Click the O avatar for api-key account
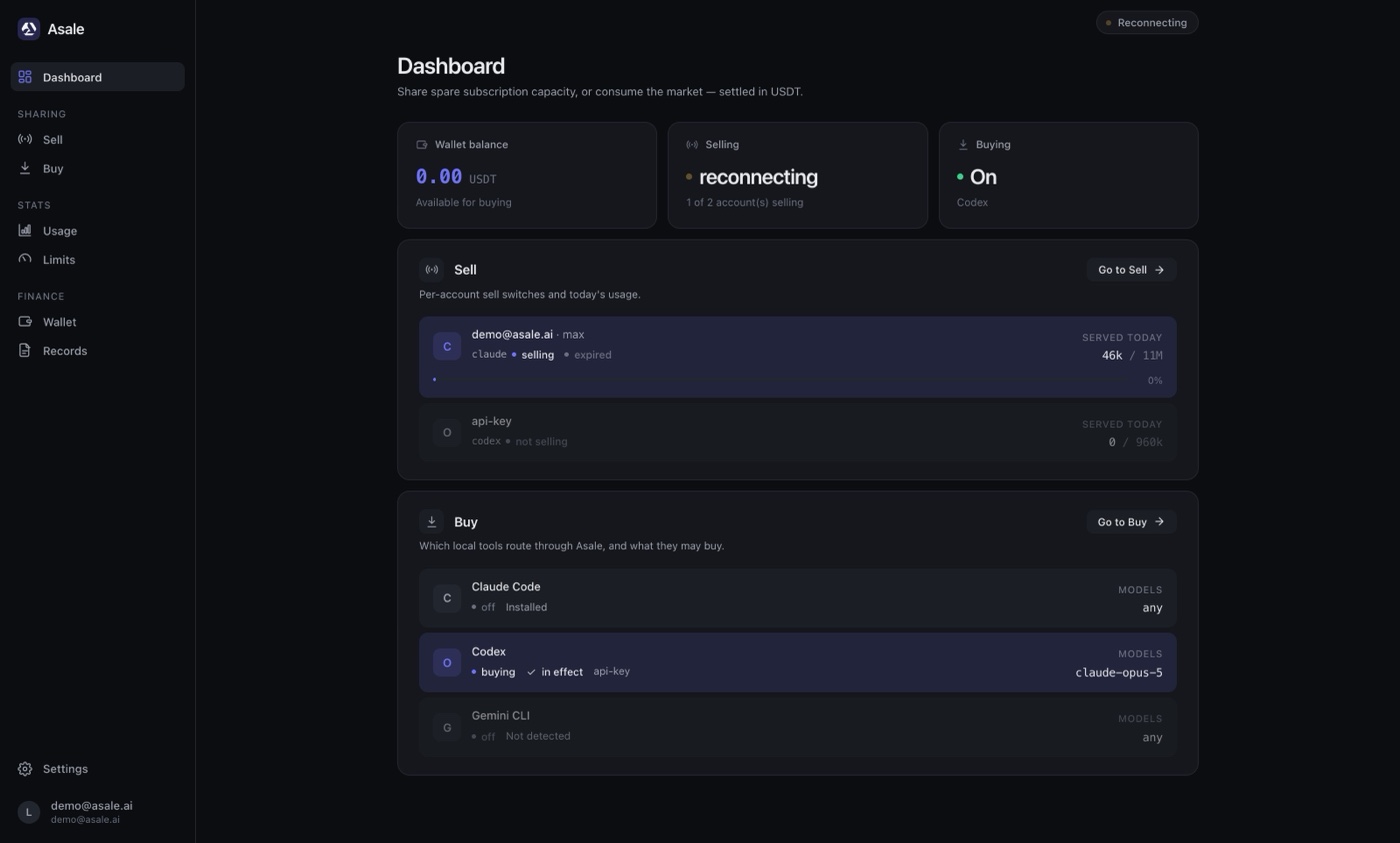This screenshot has height=843, width=1400. point(447,433)
